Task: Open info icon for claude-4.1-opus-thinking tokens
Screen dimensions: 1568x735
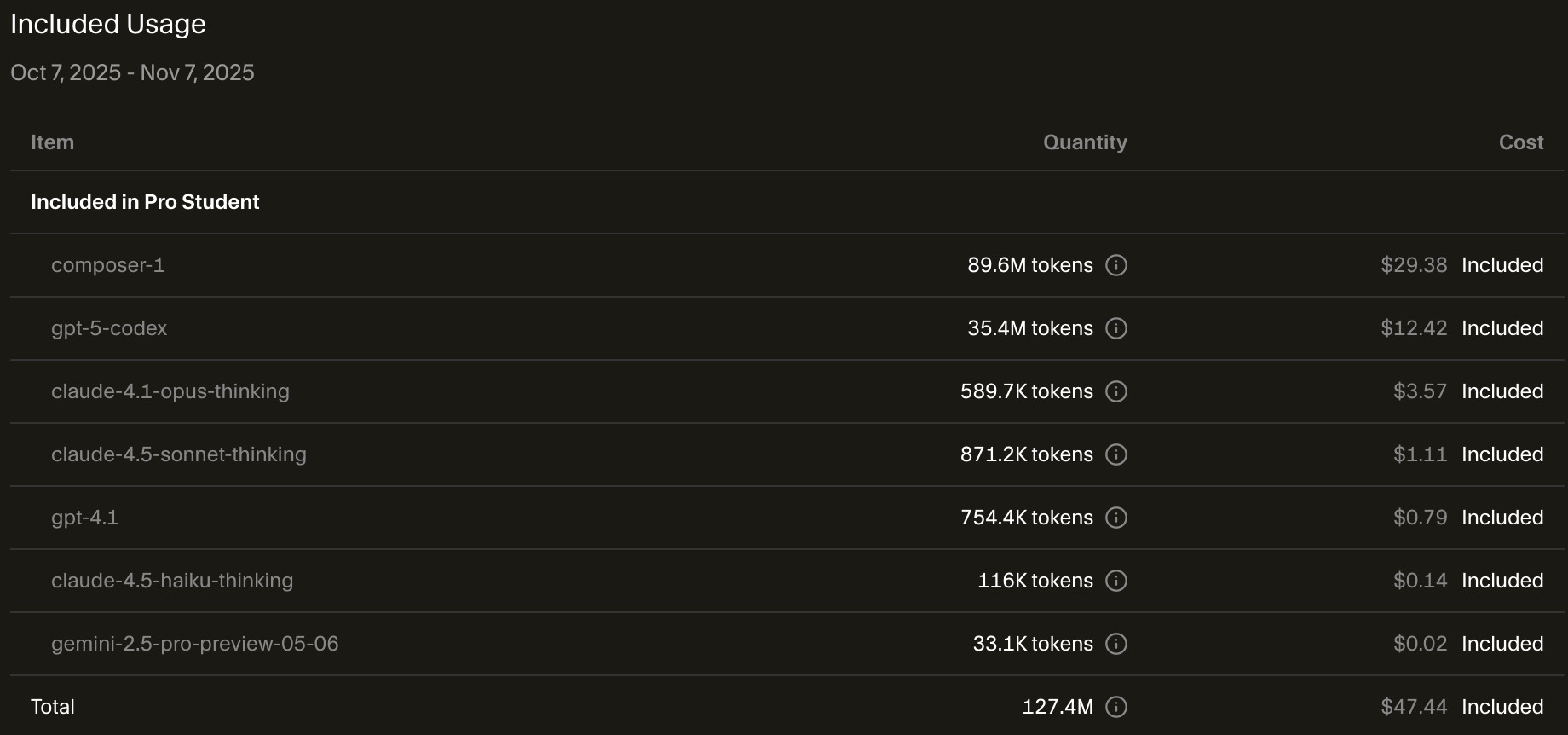Action: coord(1116,391)
